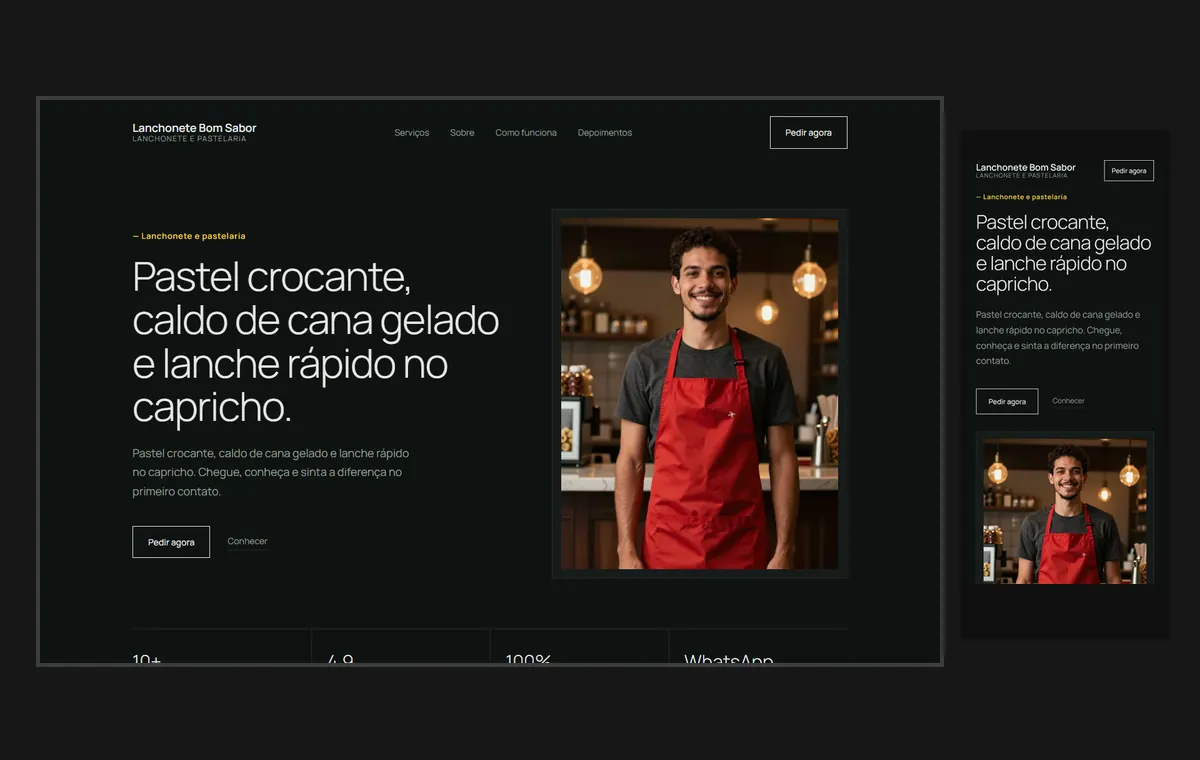Click the large desktop hero photo of the attendant
This screenshot has height=760, width=1200.
tap(700, 393)
